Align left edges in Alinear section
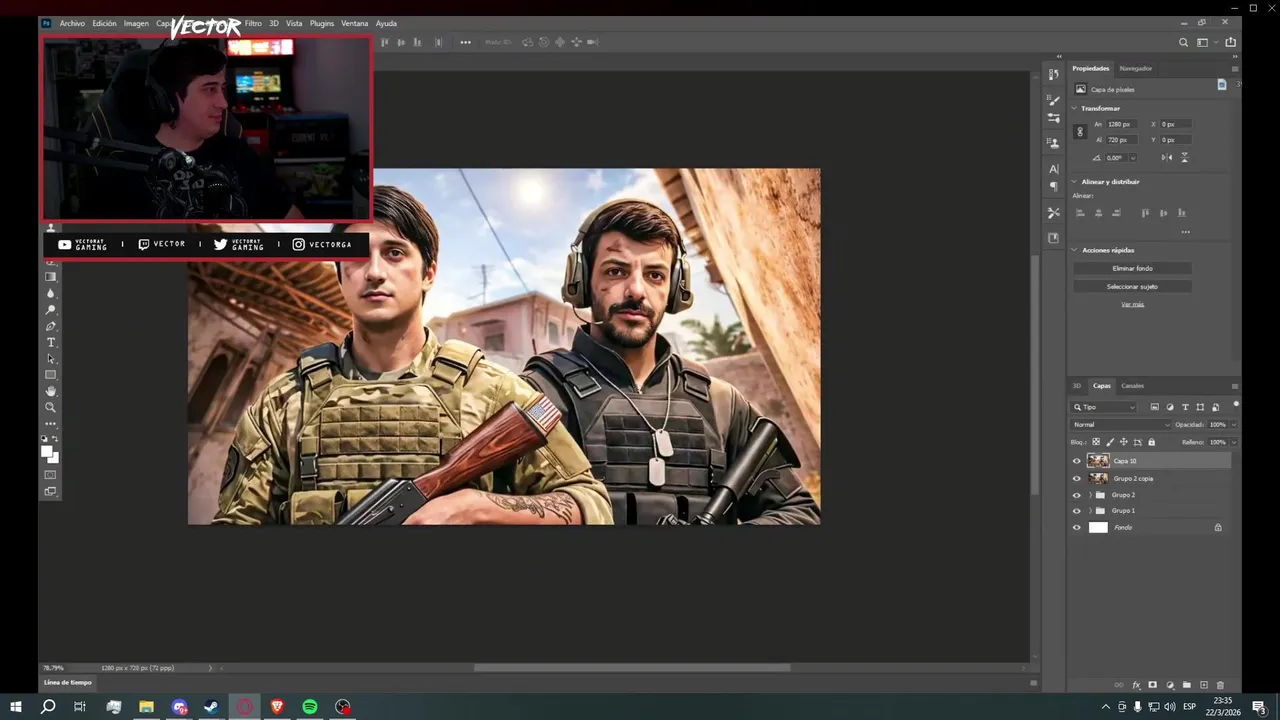The image size is (1280, 720). coord(1080,213)
